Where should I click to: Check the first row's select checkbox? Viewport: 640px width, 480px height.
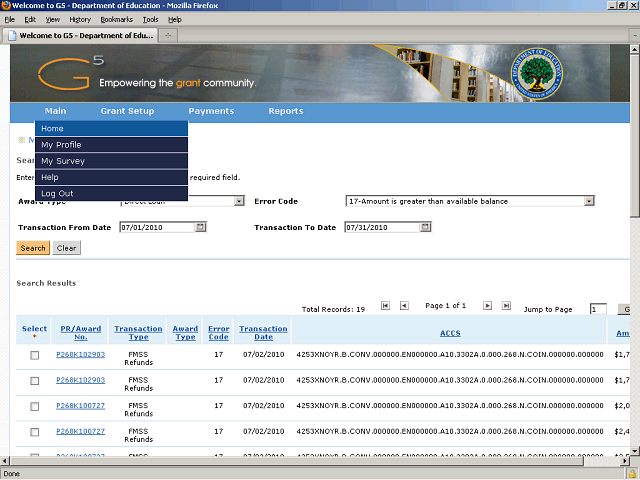pyautogui.click(x=35, y=355)
